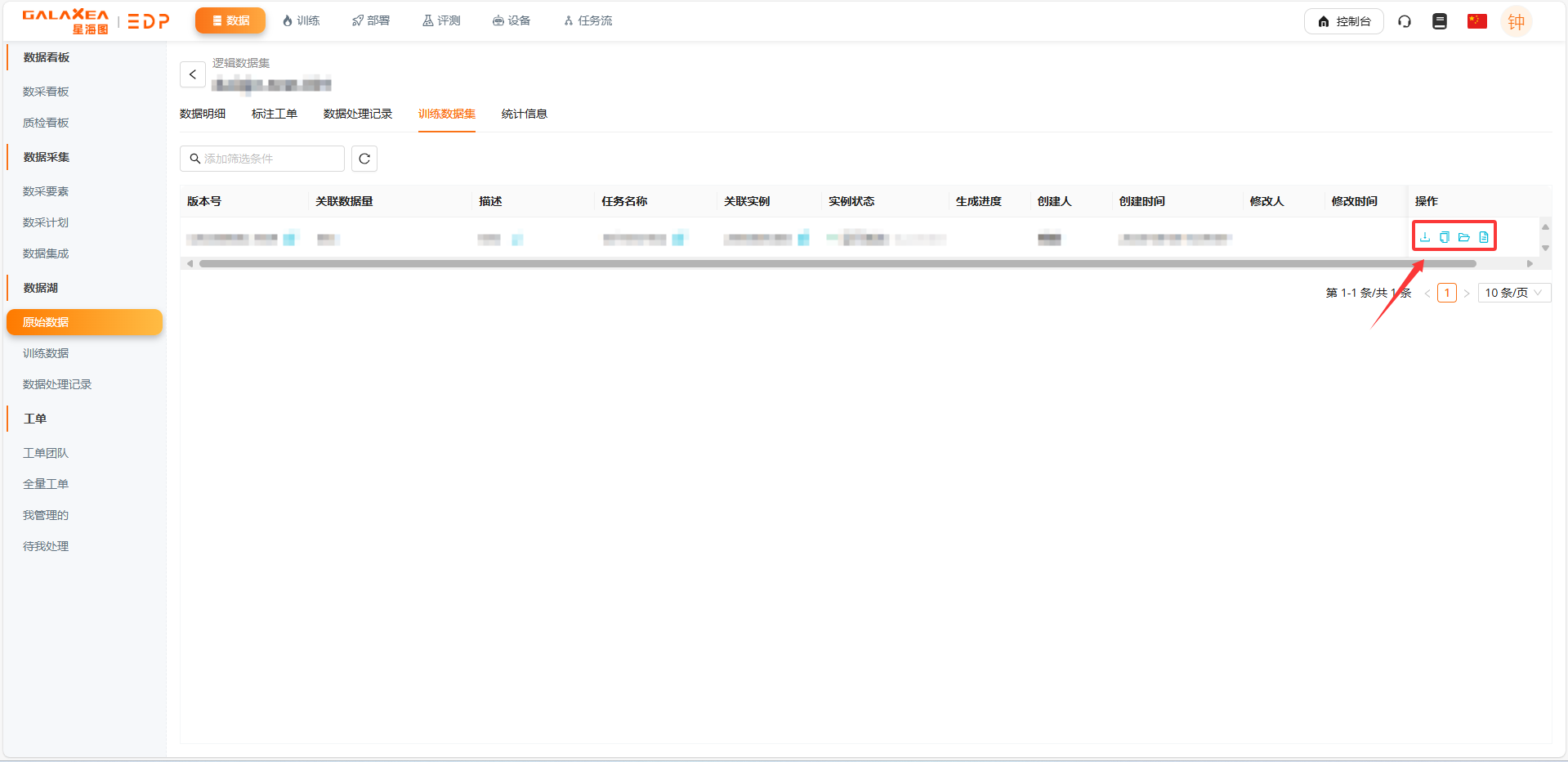The image size is (1568, 762).
Task: Click the document icon in the row actions
Action: point(1484,237)
